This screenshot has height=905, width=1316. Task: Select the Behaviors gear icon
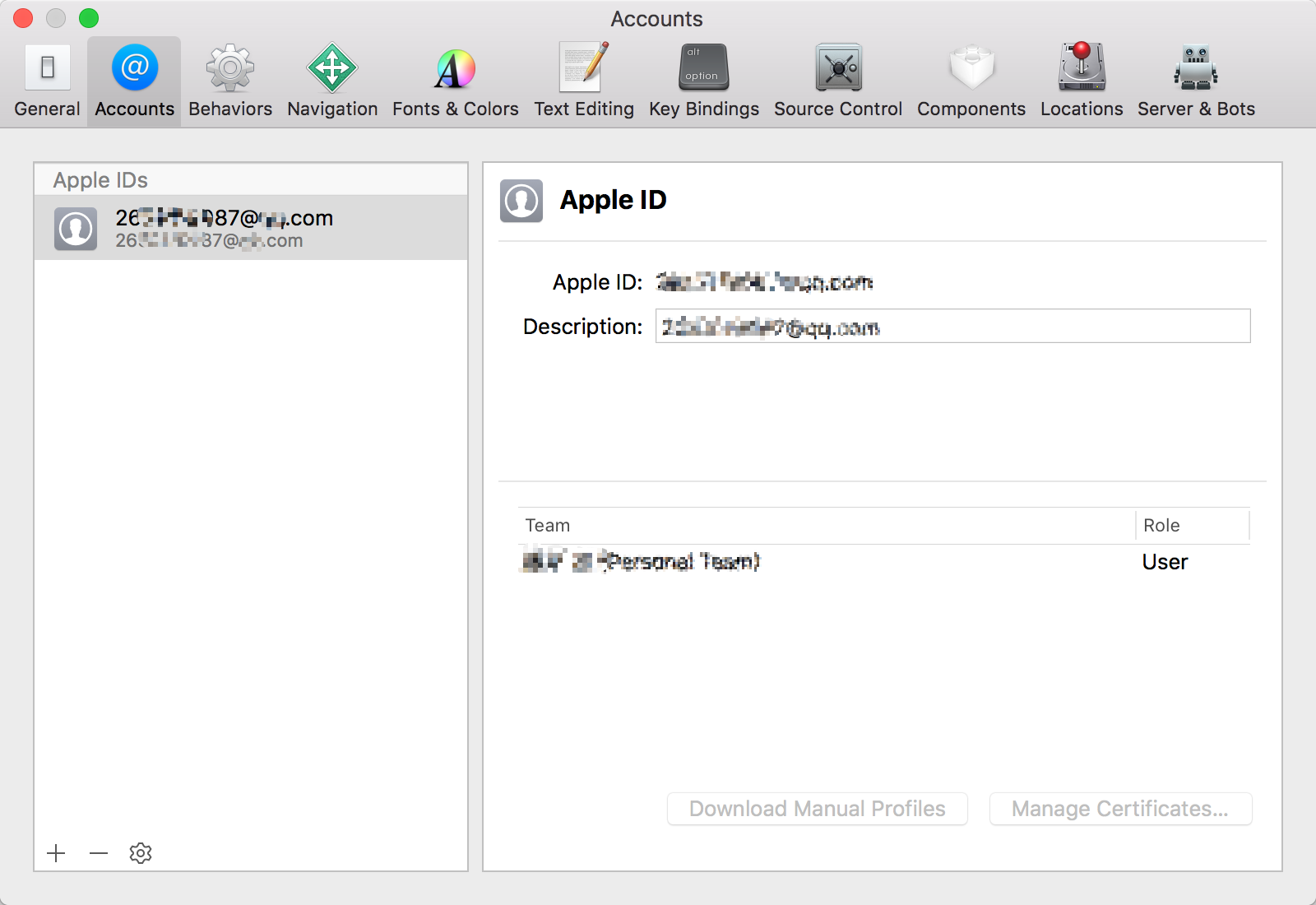point(229,68)
